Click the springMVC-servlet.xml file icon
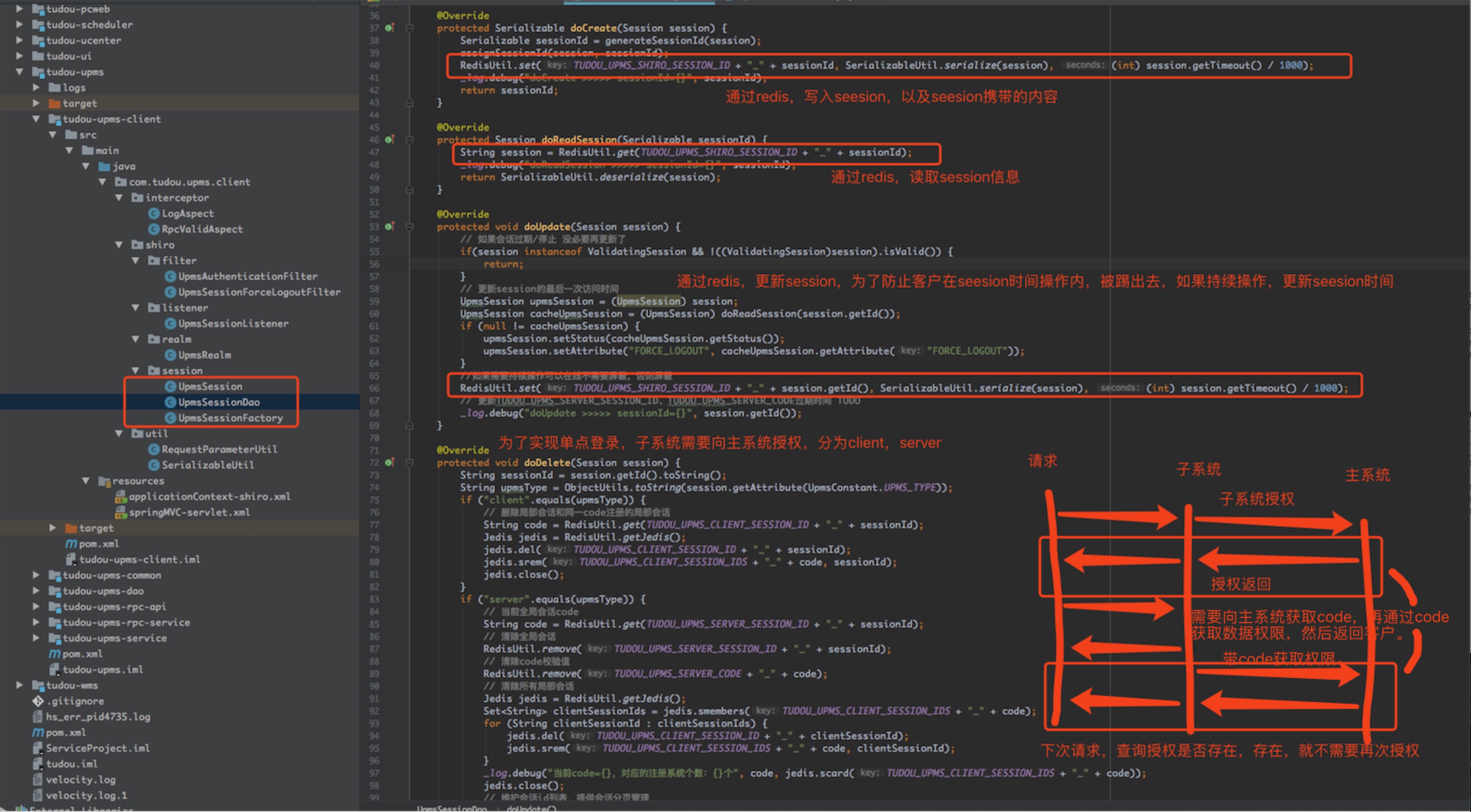Image resolution: width=1471 pixels, height=812 pixels. 121,513
